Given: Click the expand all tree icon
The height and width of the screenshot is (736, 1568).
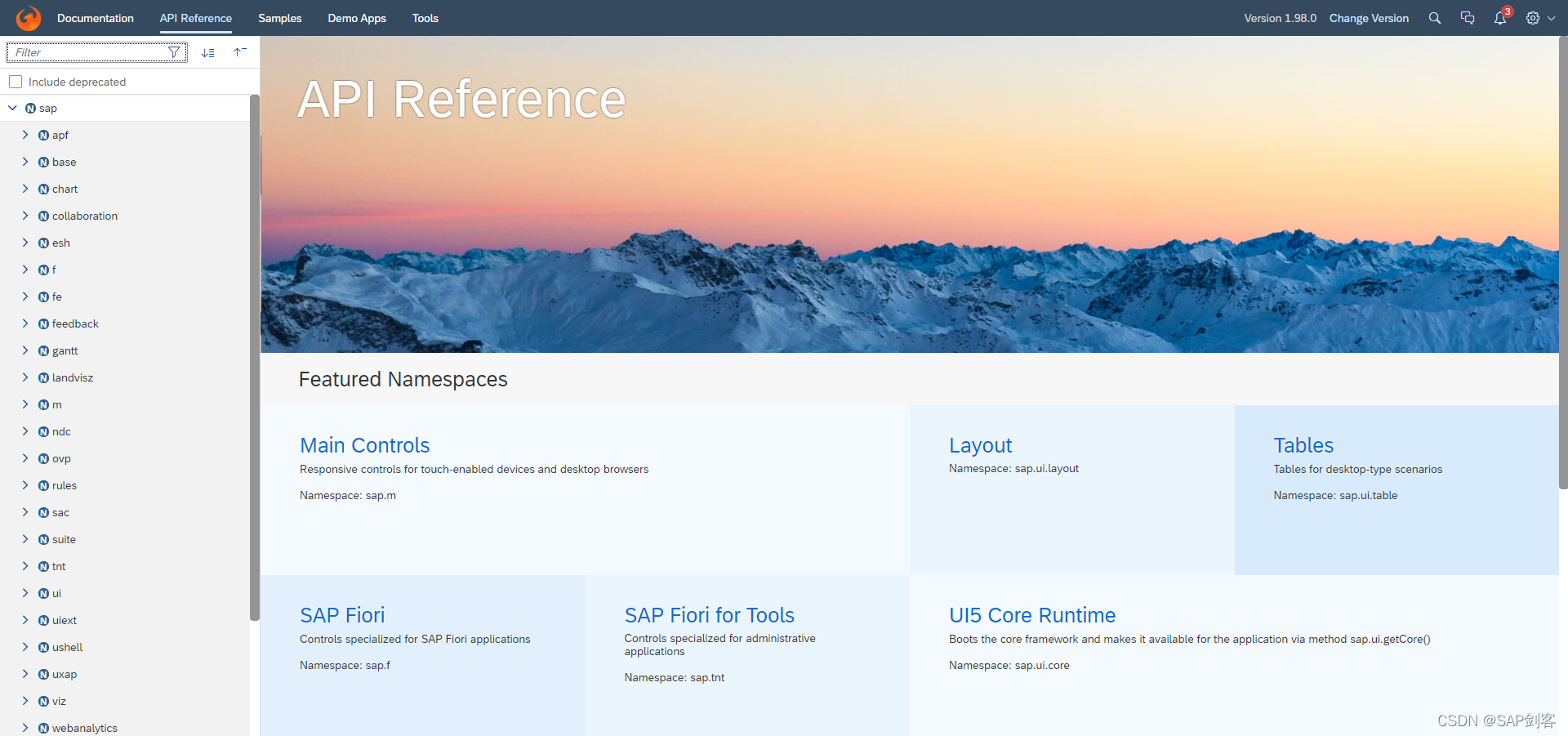Looking at the screenshot, I should [x=208, y=52].
